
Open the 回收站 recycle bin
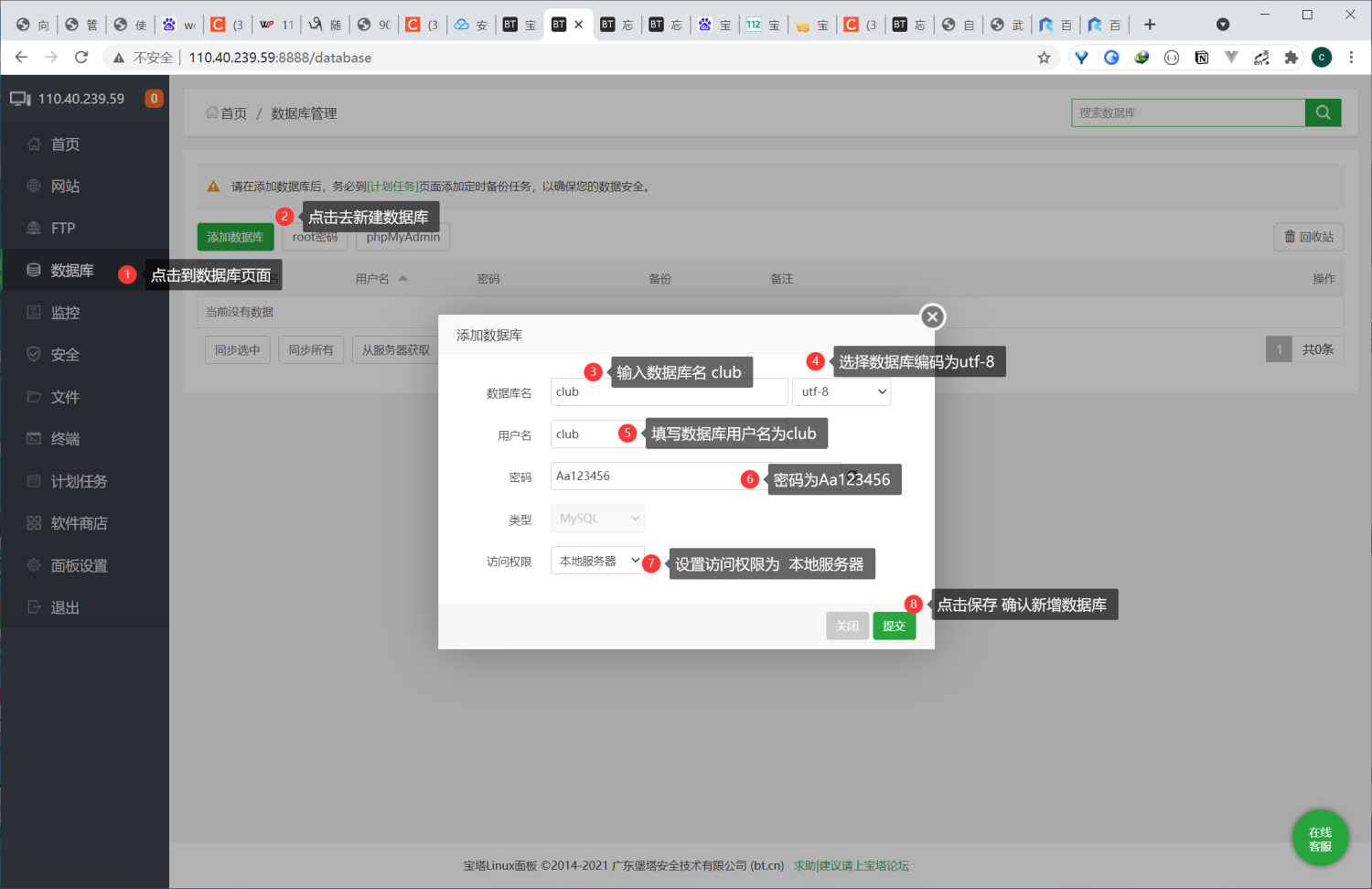[x=1309, y=237]
